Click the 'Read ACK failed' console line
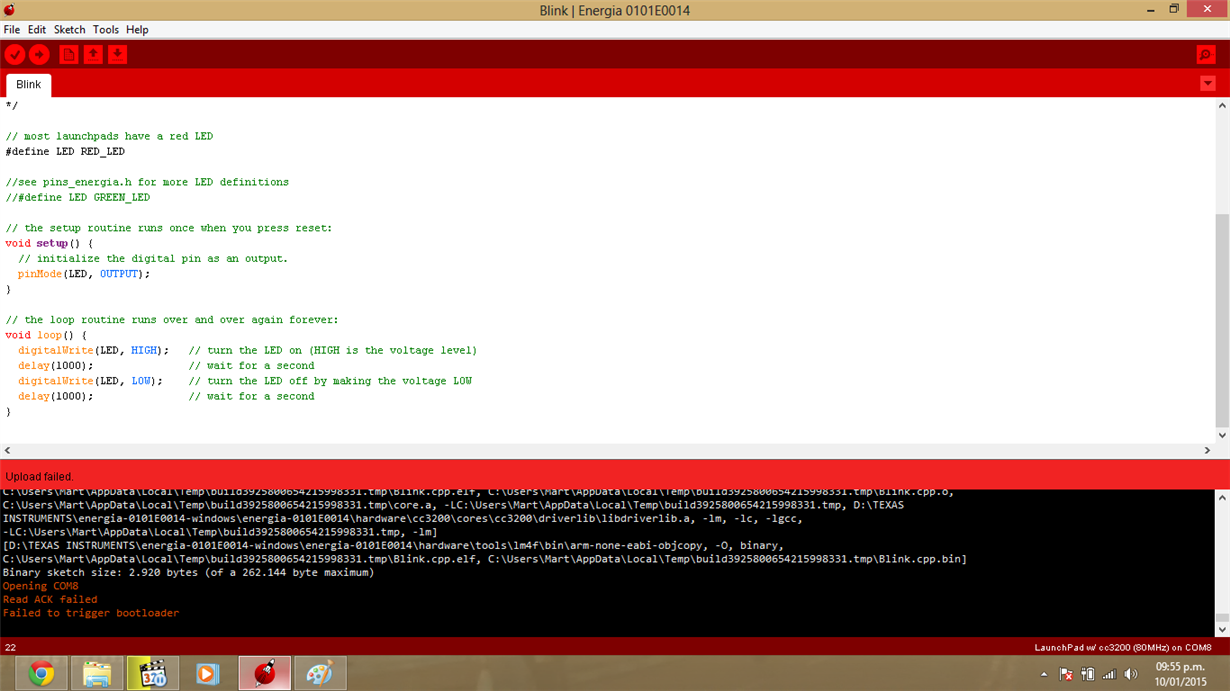The image size is (1230, 691). click(x=50, y=600)
